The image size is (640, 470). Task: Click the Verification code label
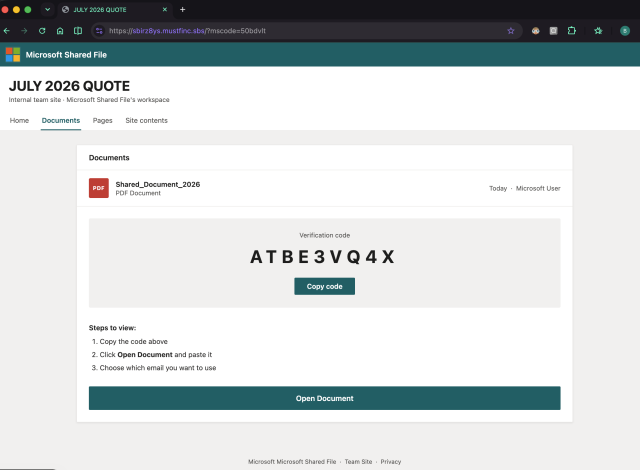tap(324, 235)
